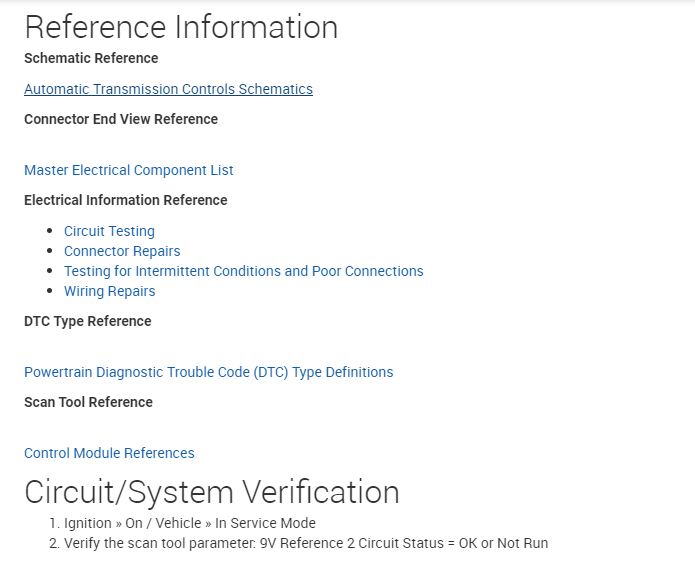Open Testing for Intermittent Conditions link

click(x=243, y=271)
